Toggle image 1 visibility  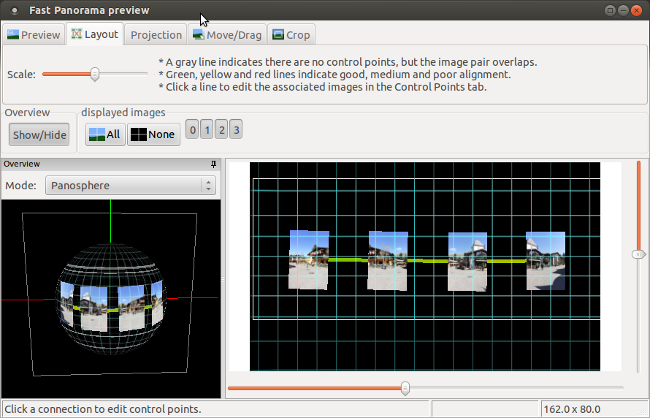point(206,130)
